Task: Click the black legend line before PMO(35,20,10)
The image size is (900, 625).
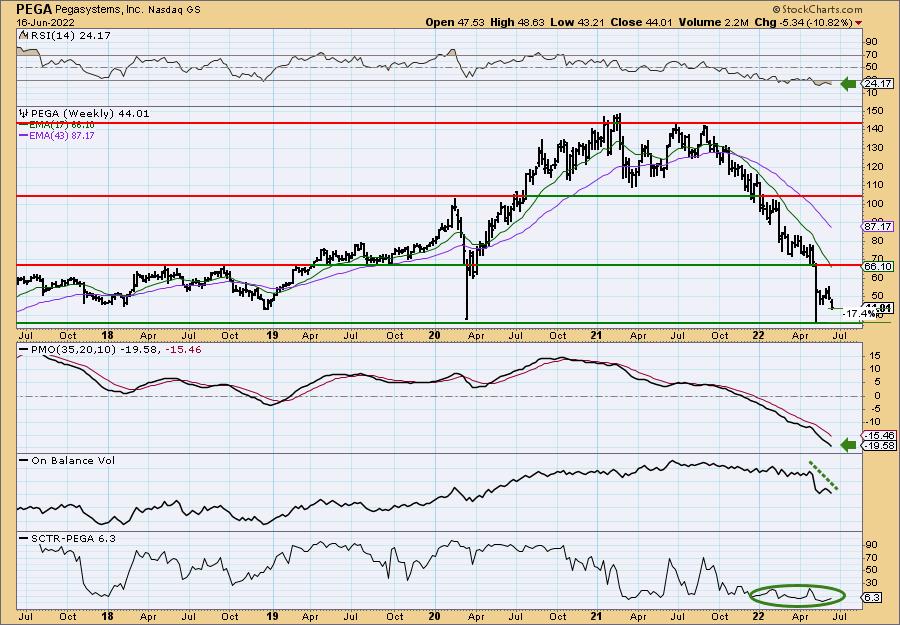Action: coord(23,350)
